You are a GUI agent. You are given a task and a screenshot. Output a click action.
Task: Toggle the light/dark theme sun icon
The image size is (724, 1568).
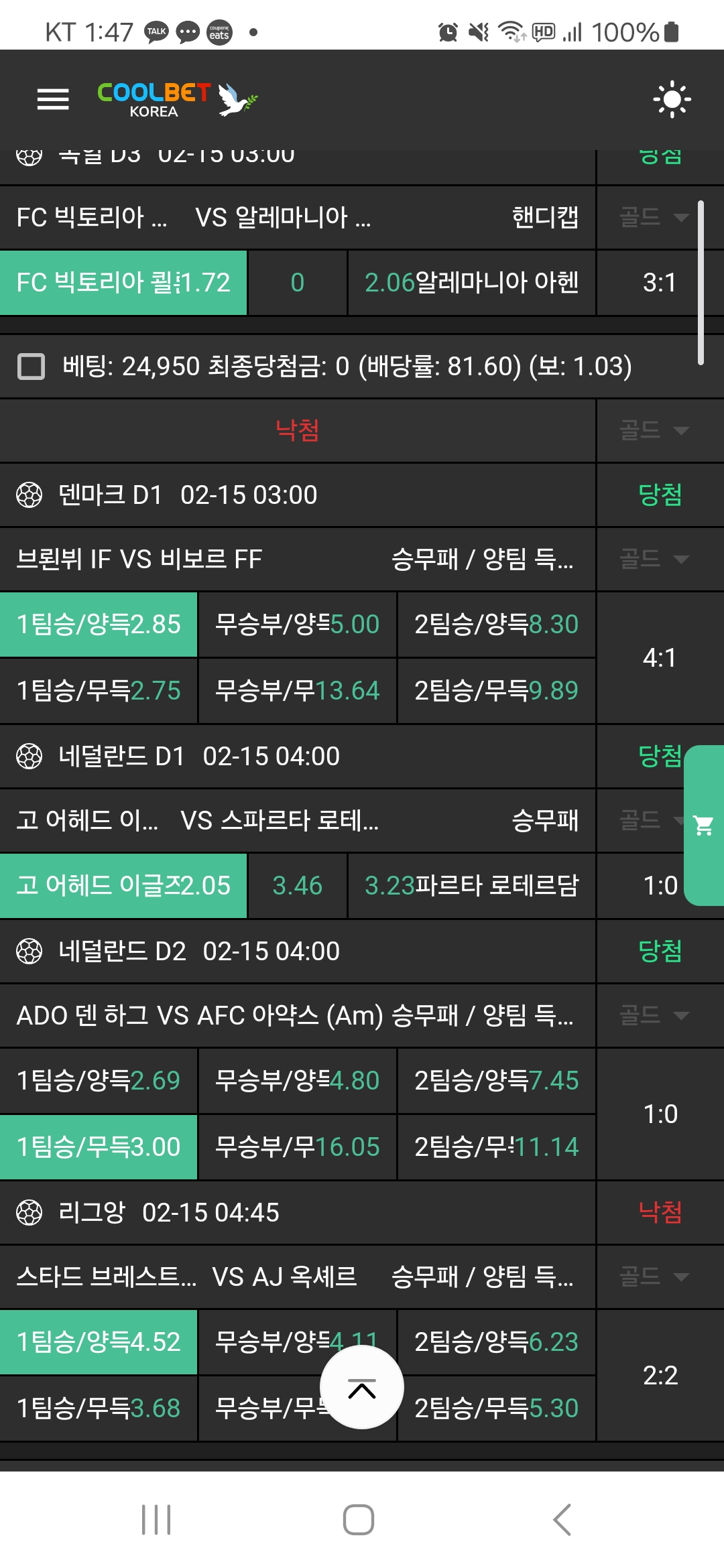672,100
